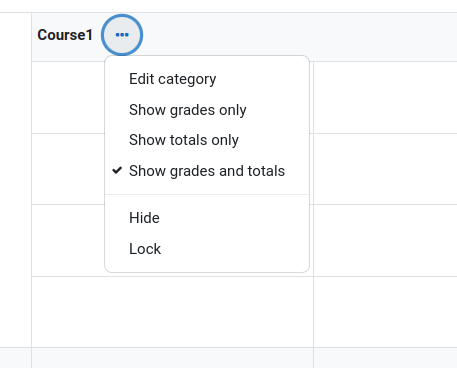This screenshot has width=457, height=368.
Task: Keep Show grades and totals selected
Action: tap(207, 171)
